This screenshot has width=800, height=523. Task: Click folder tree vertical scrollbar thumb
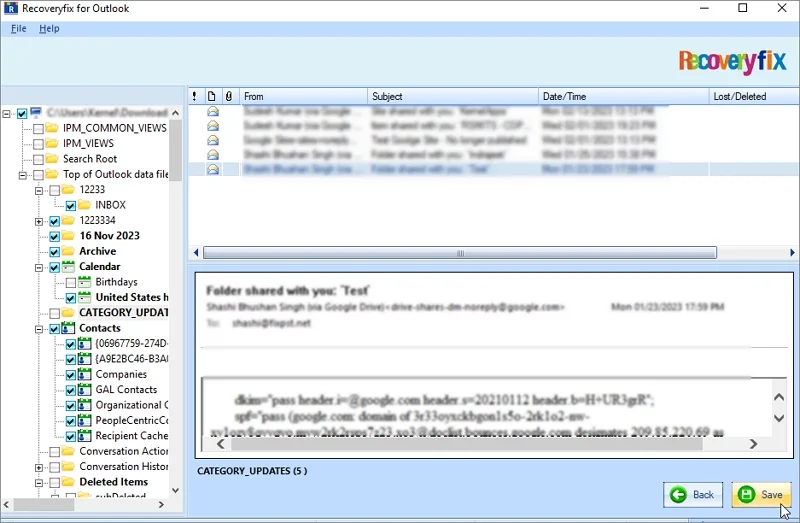(176, 151)
